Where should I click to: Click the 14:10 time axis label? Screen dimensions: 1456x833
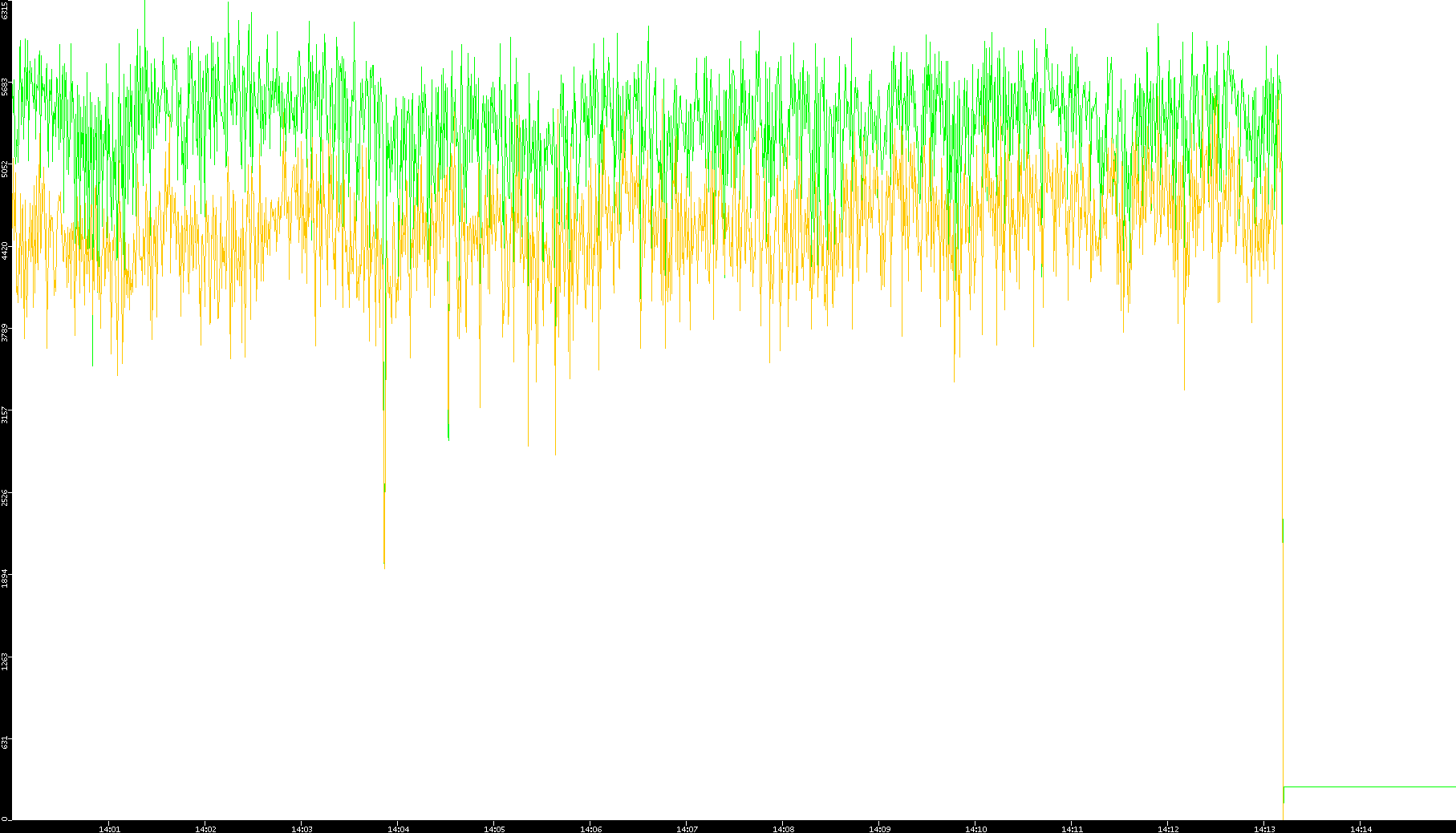975,829
